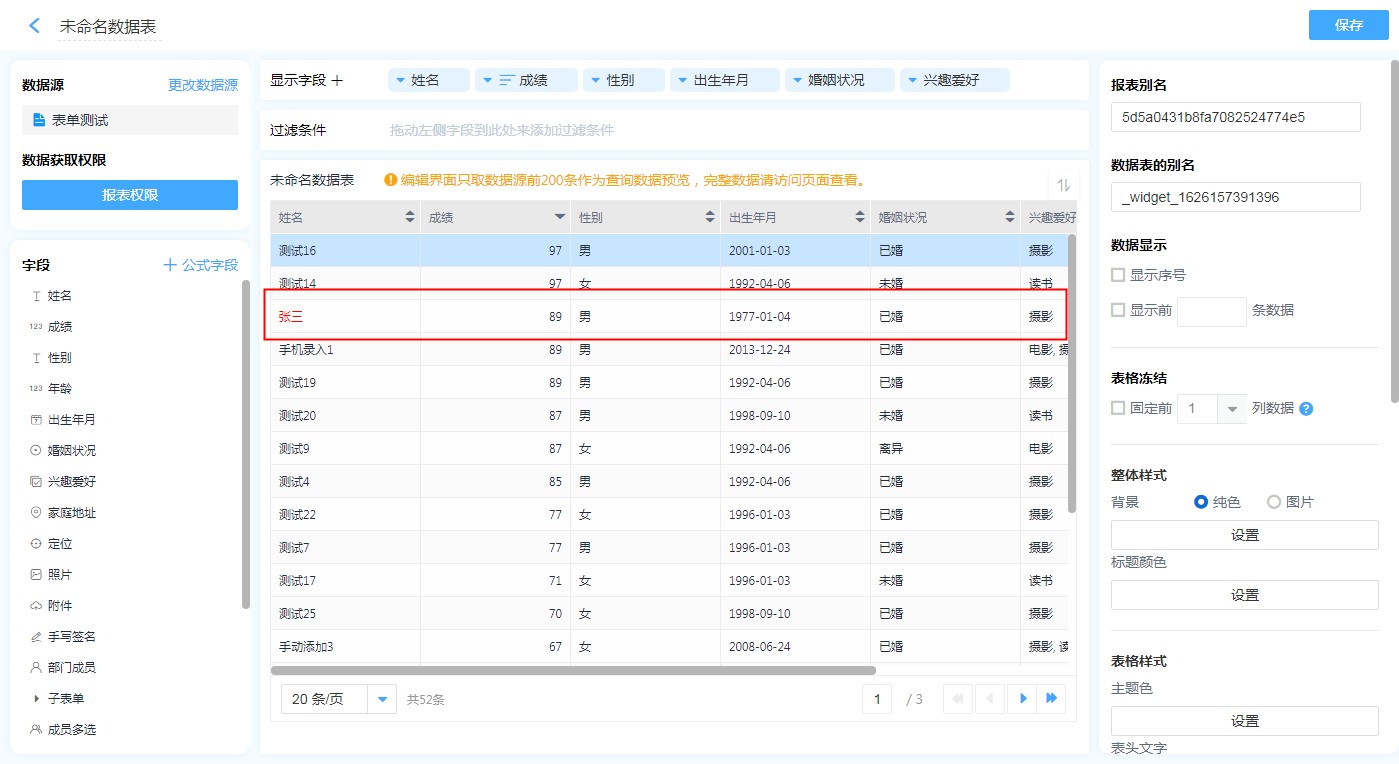Enable the 显示序号 checkbox
Screen dimensions: 1399x764
1118,275
